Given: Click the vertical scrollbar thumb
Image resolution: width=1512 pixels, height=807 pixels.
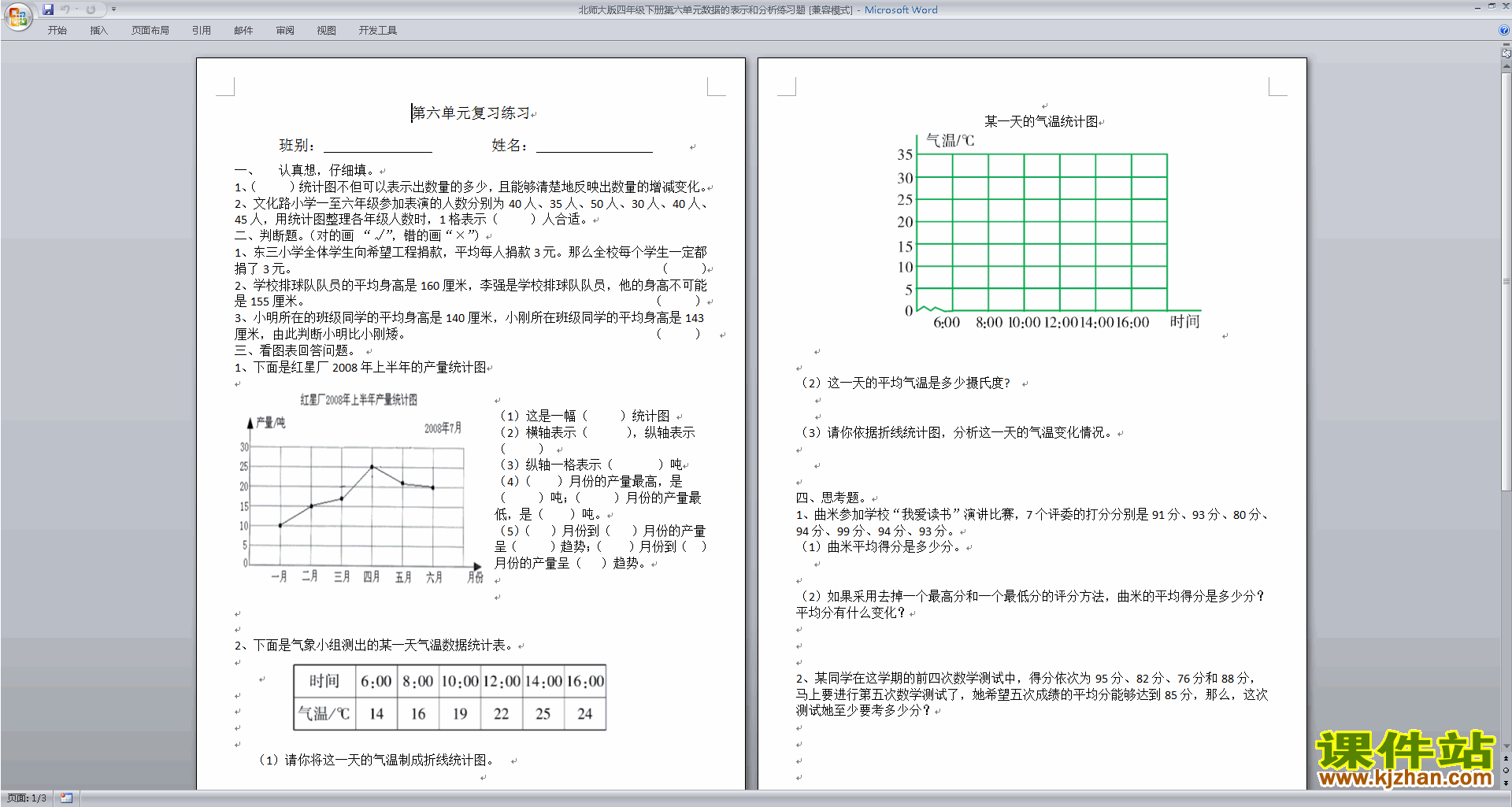Looking at the screenshot, I should 1506,281.
